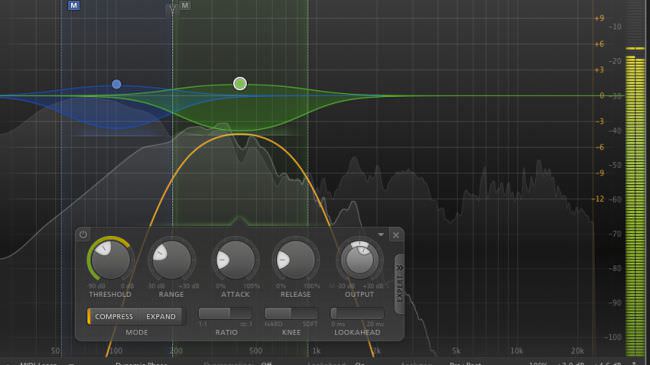Click the Attack knob

tap(235, 260)
